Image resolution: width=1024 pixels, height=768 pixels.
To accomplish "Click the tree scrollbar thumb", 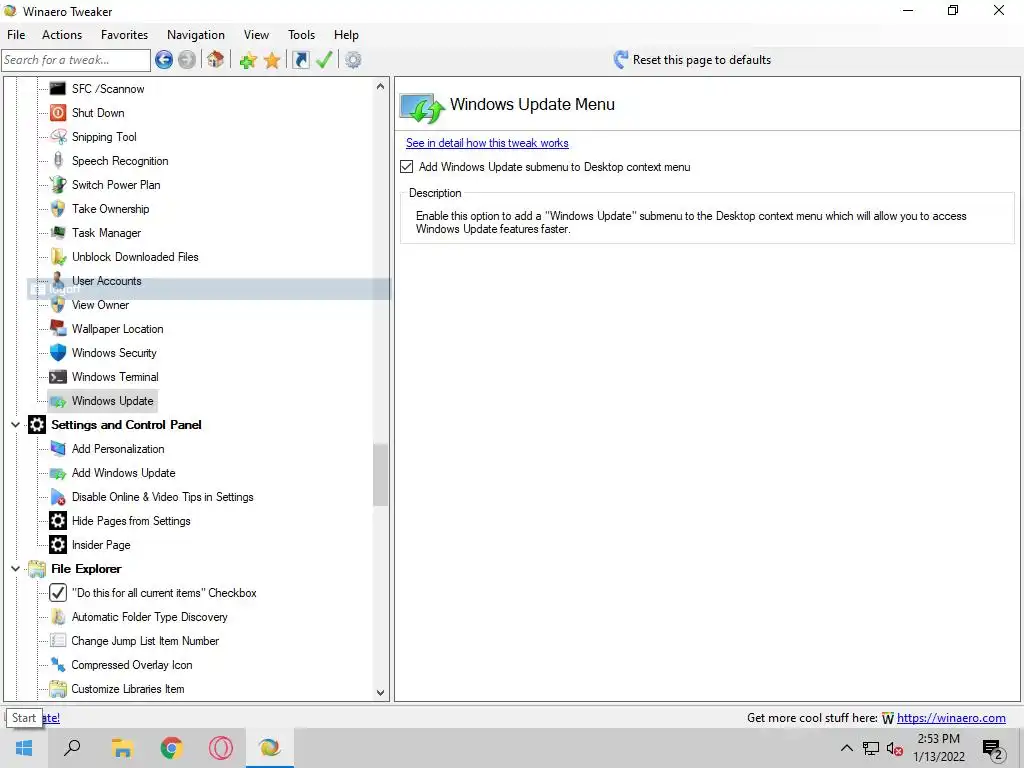I will (x=380, y=475).
